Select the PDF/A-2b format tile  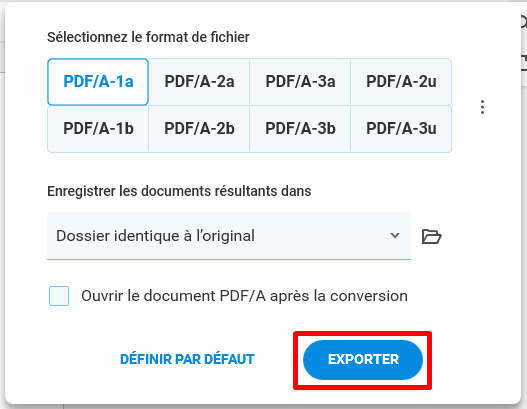tap(199, 129)
